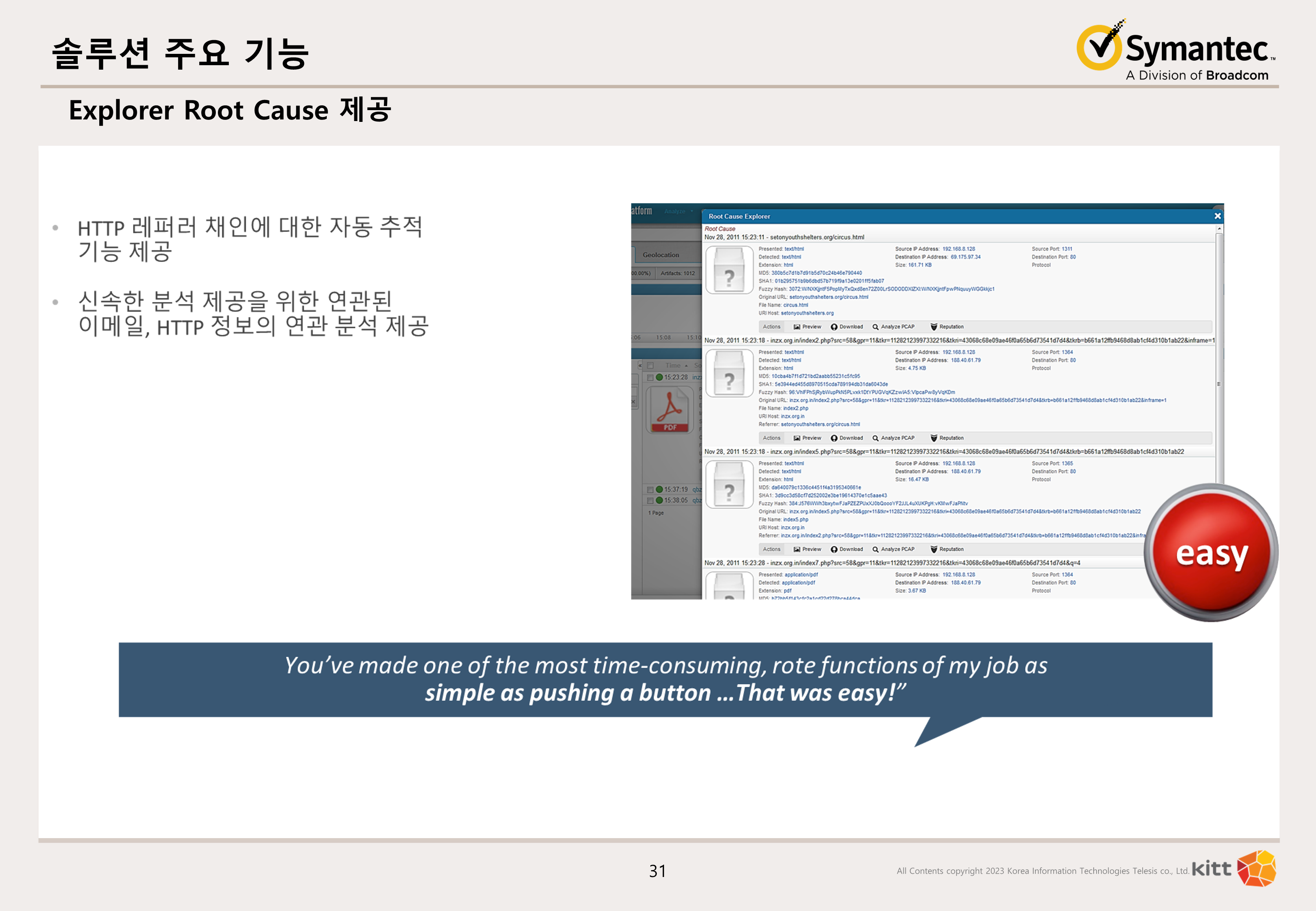Select the 15:37:19 qbz row checkbox

click(x=650, y=489)
